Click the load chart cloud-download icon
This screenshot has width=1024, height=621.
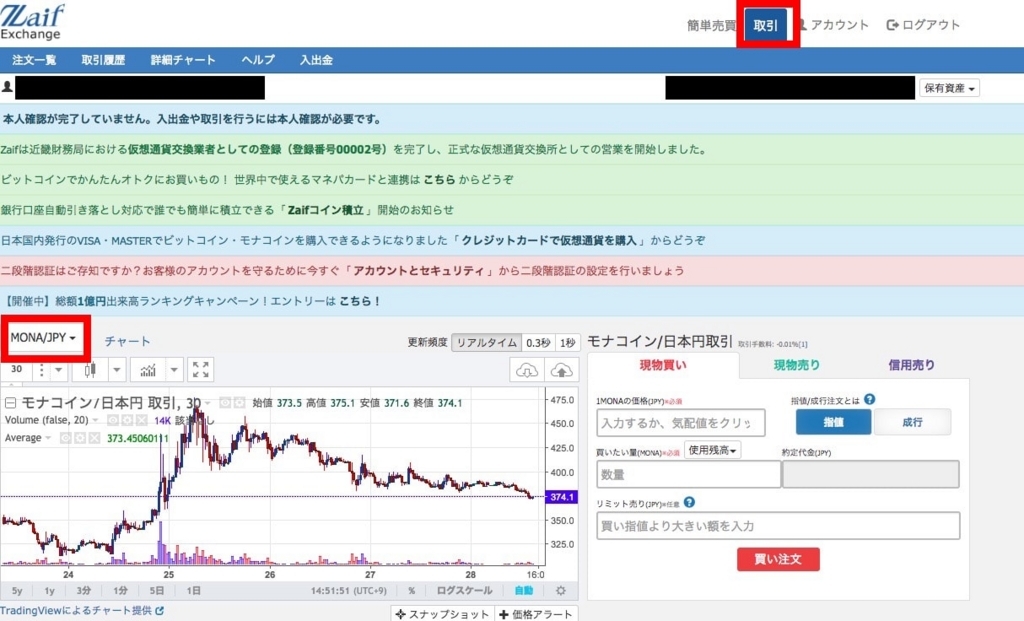(x=526, y=371)
